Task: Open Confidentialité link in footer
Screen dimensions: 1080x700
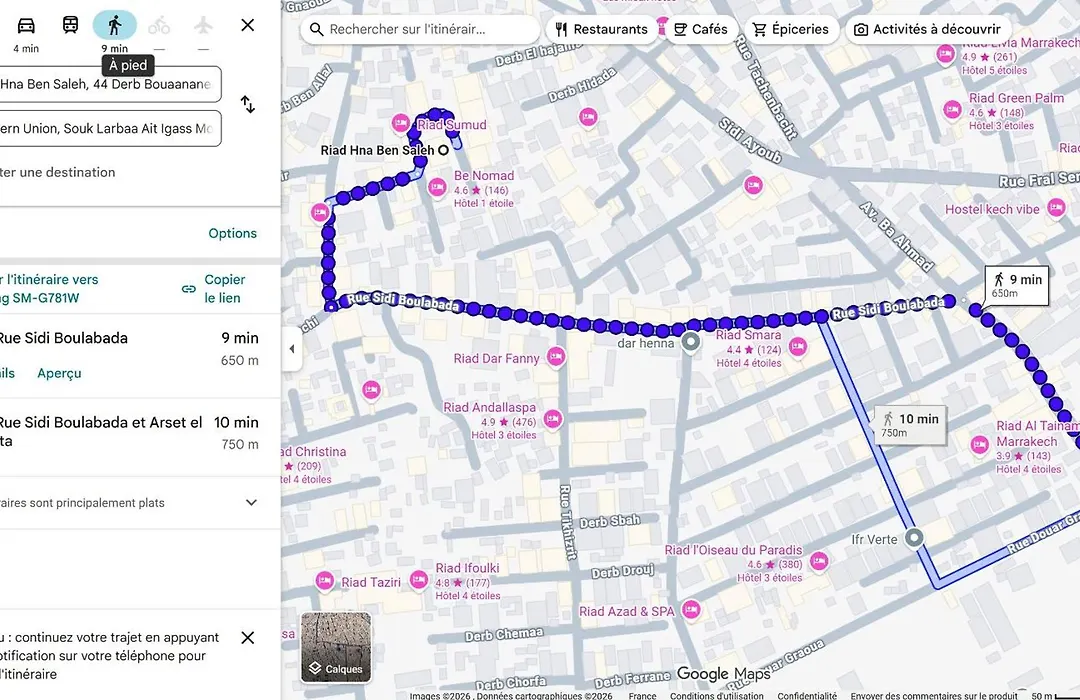Action: click(x=807, y=695)
